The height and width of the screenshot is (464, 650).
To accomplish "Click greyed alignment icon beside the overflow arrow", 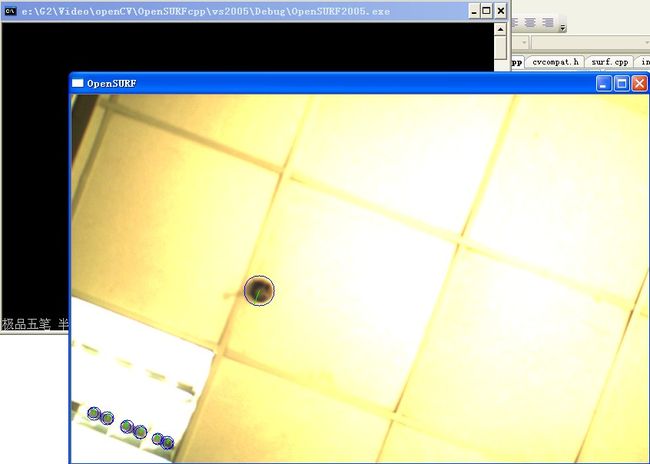I will tap(548, 22).
